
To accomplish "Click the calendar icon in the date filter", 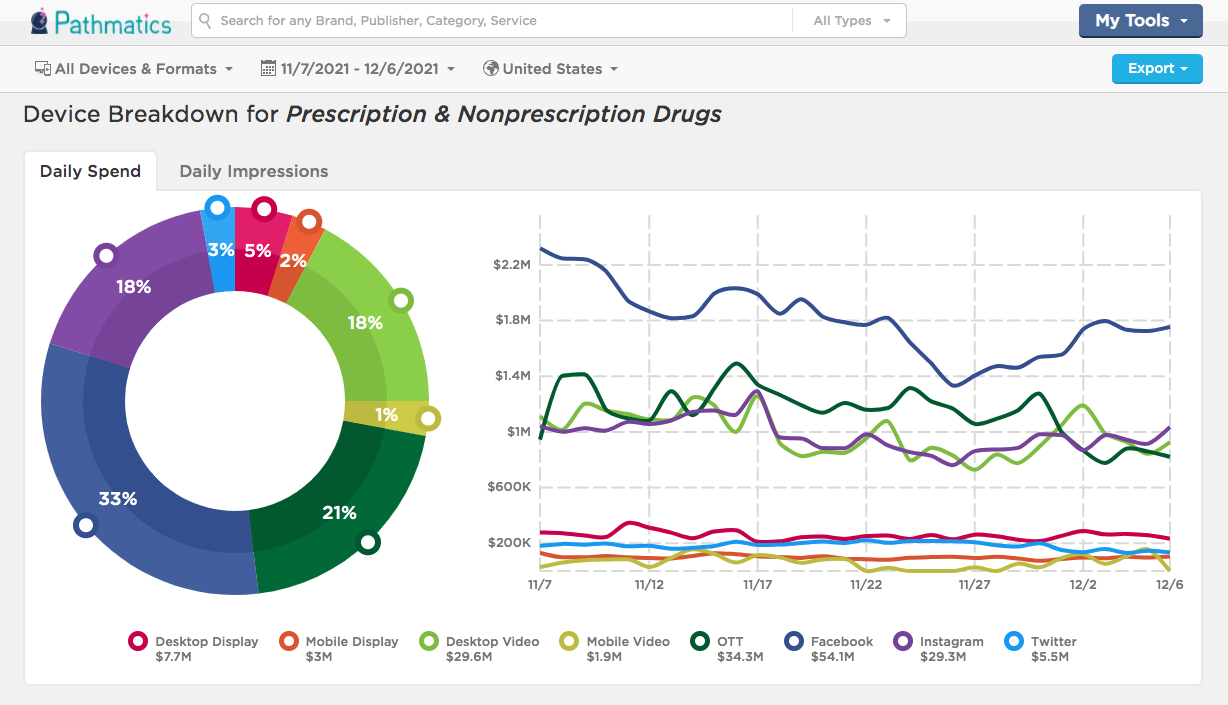I will coord(268,68).
